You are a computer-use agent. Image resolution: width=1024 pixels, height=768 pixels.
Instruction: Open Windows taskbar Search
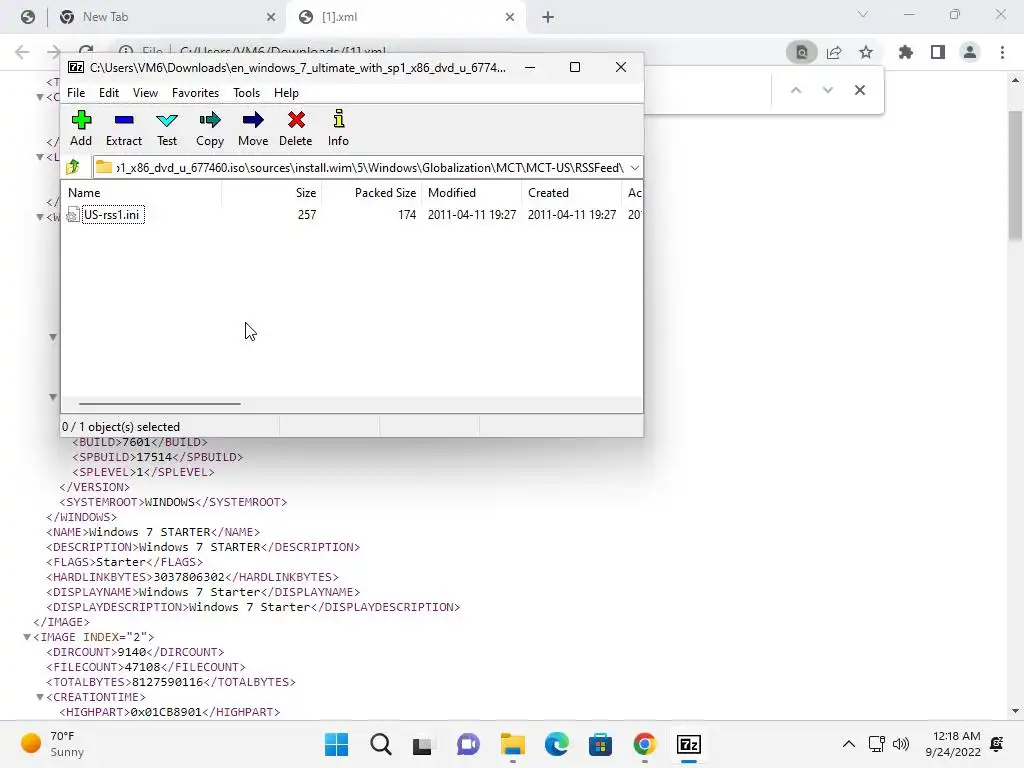[x=381, y=744]
